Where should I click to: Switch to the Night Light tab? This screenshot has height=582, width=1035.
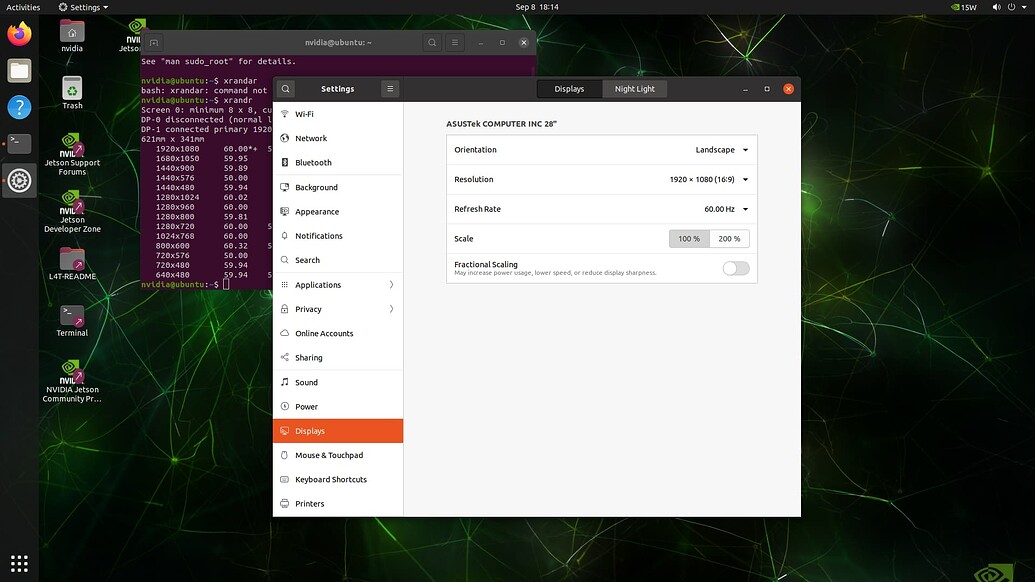634,88
